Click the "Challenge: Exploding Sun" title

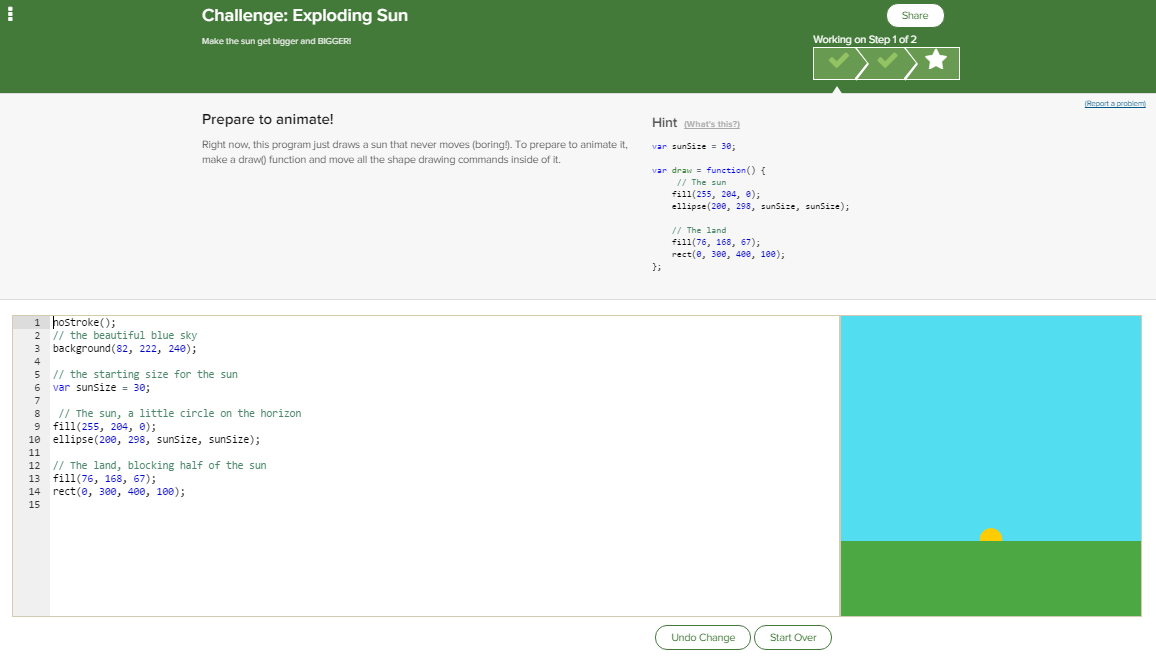304,16
